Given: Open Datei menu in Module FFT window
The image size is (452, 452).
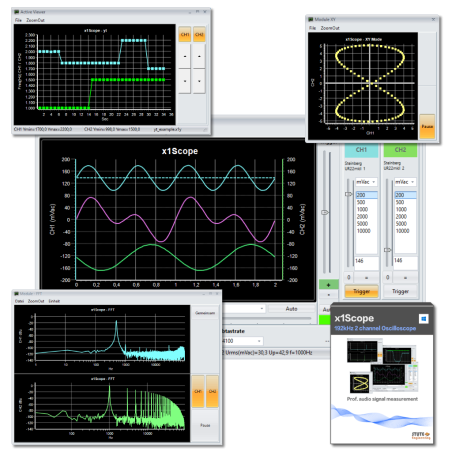Looking at the screenshot, I should tap(19, 301).
